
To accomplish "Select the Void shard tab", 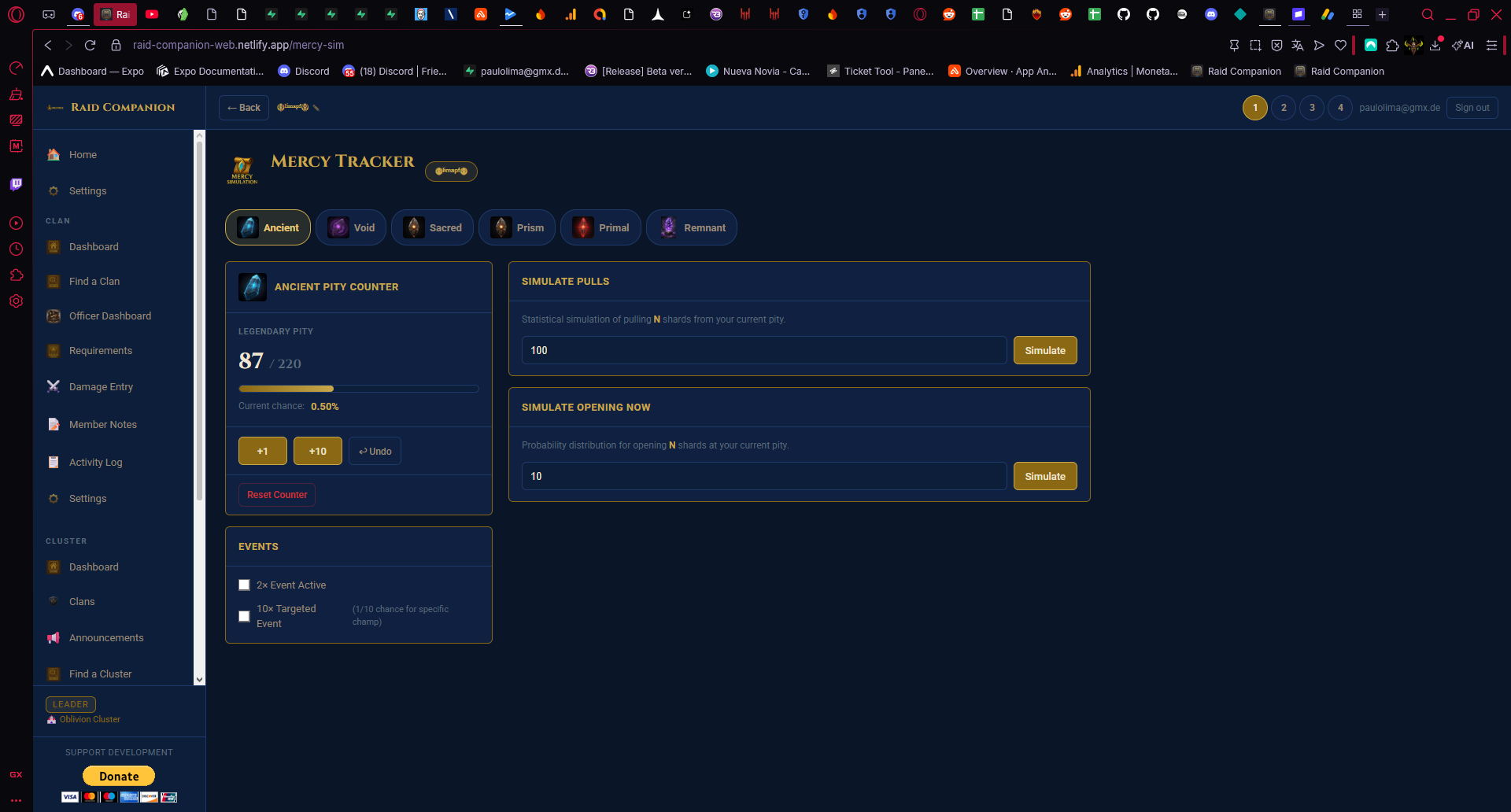I will [x=351, y=227].
